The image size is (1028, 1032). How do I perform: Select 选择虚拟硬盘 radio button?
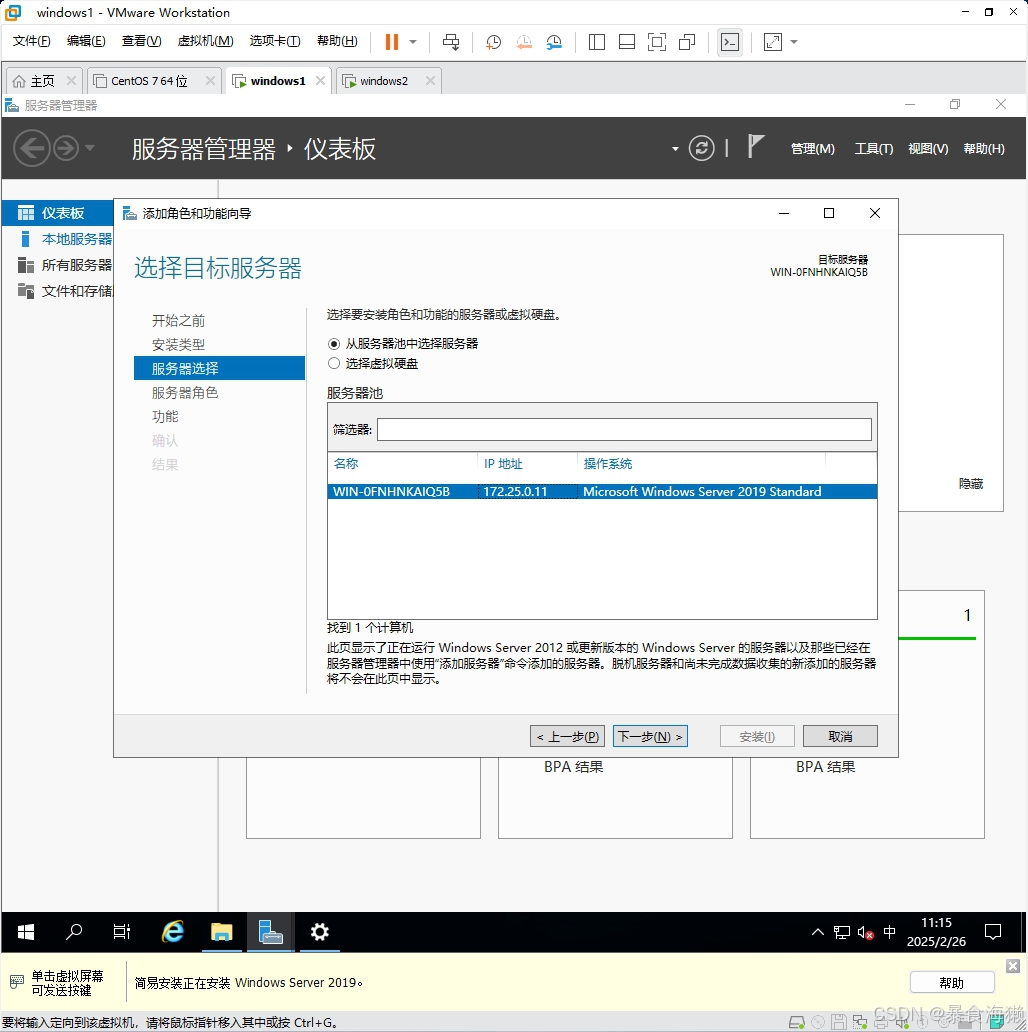point(334,363)
